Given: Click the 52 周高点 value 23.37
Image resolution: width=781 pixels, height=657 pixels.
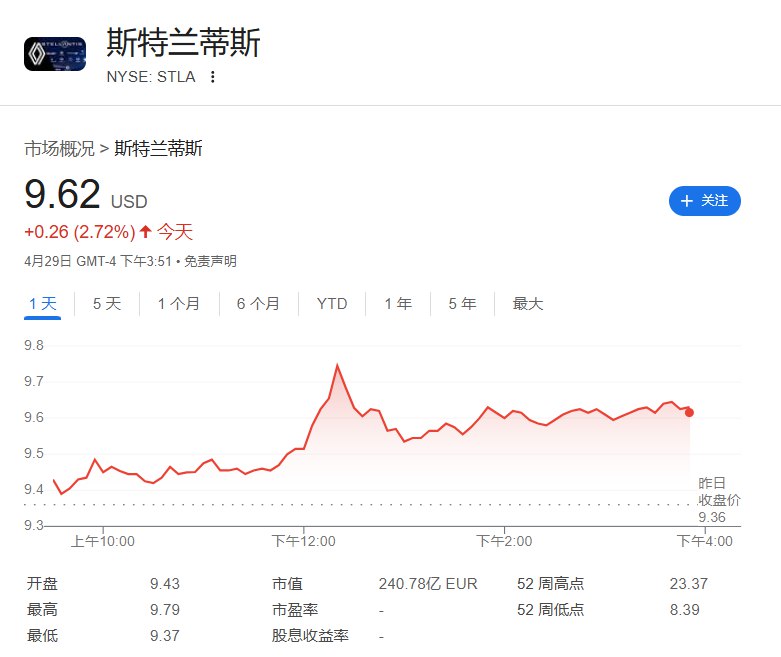Looking at the screenshot, I should pos(688,583).
